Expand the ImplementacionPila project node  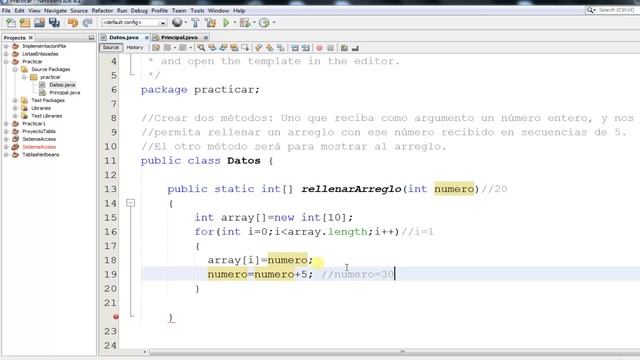click(6, 46)
